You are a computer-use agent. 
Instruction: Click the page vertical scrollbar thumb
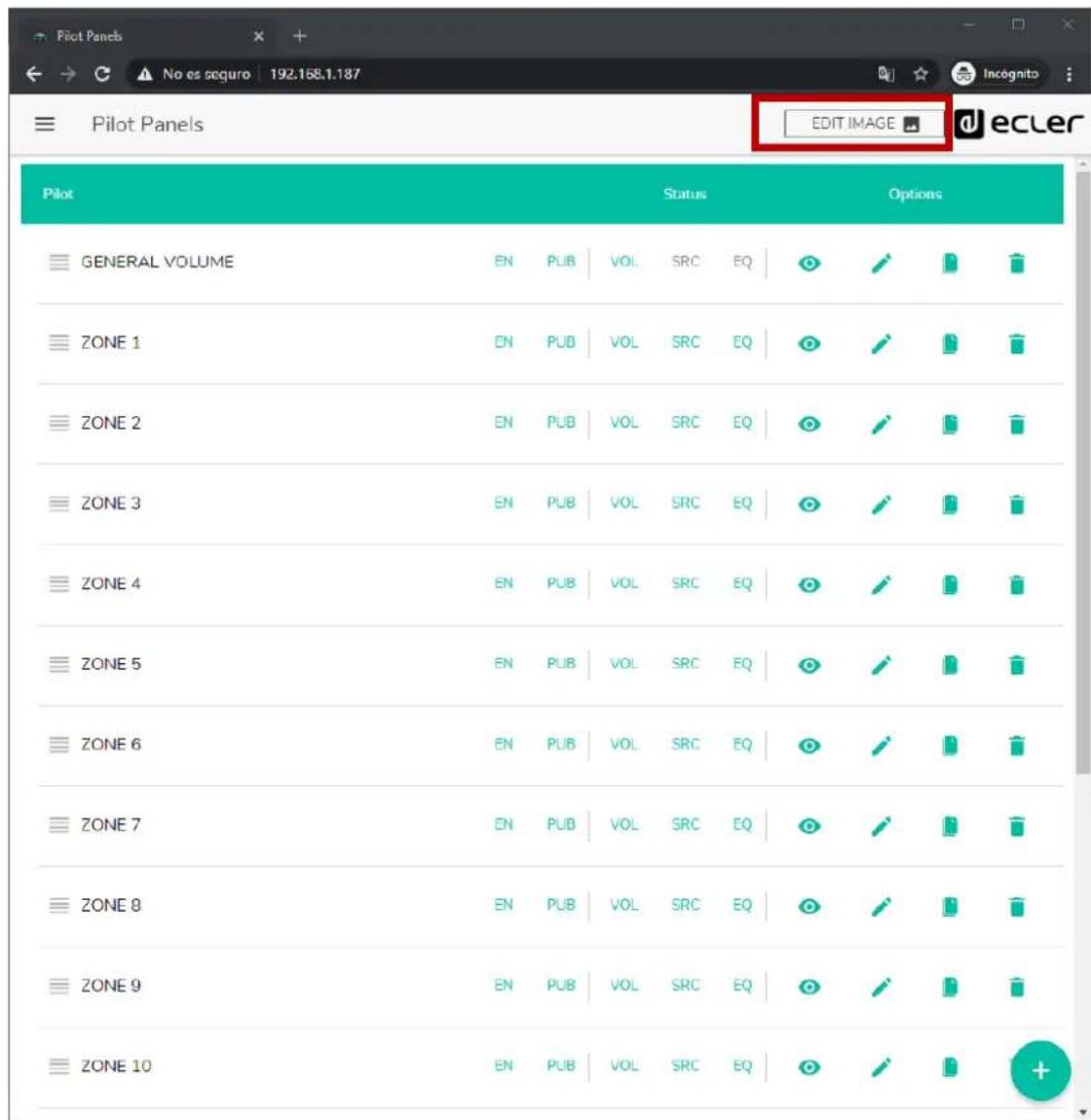click(x=1082, y=471)
